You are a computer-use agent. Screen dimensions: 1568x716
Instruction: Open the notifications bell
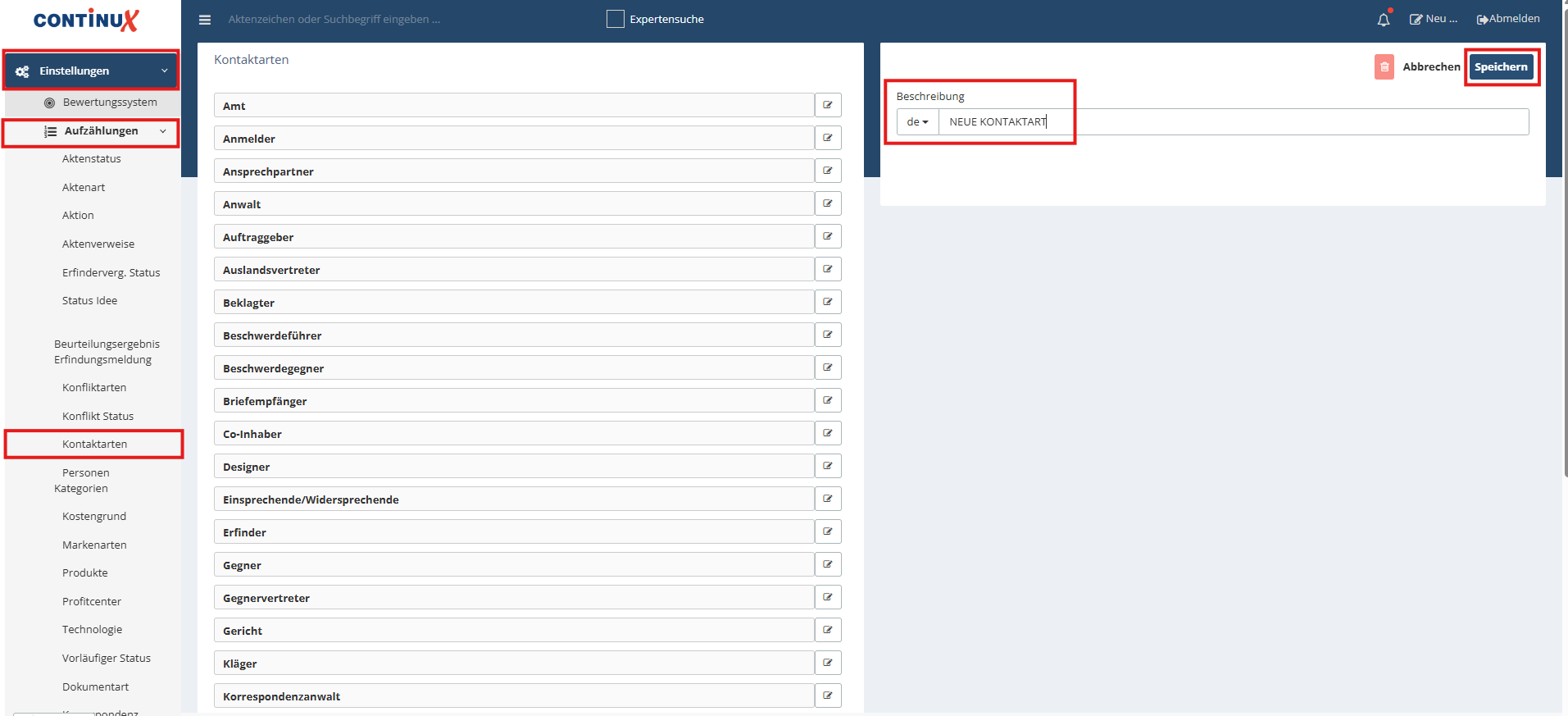1384,19
